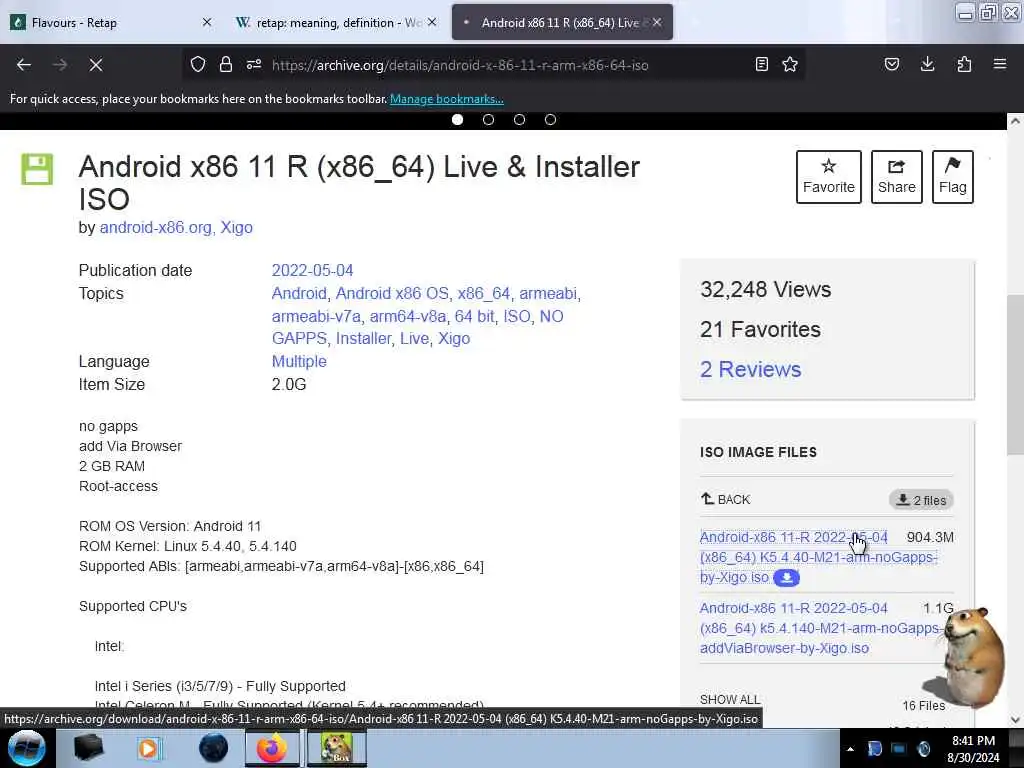Select the fourth carousel dot
The image size is (1024, 768).
coord(551,120)
